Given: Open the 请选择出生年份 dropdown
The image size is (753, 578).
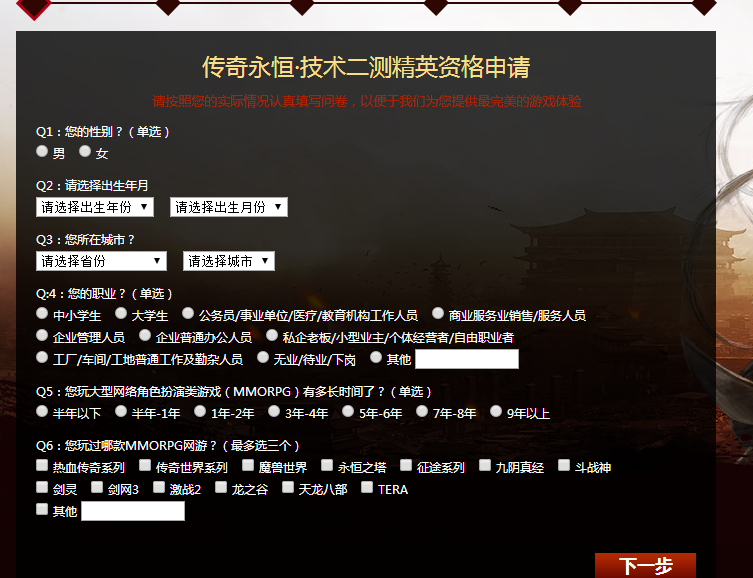Looking at the screenshot, I should tap(95, 207).
